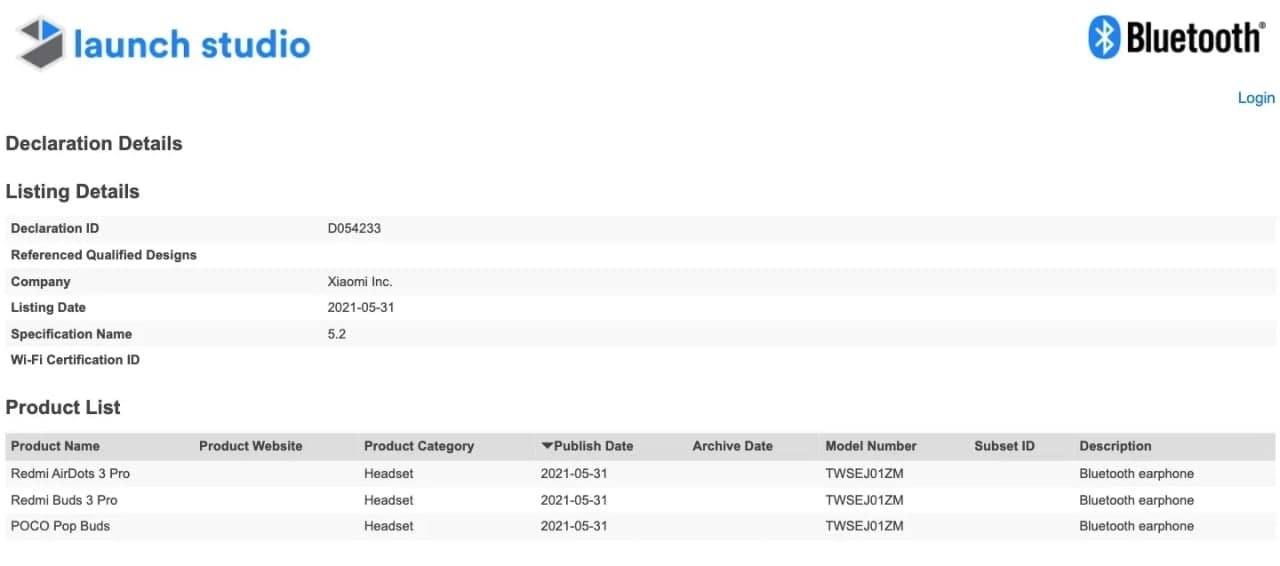The height and width of the screenshot is (566, 1280).
Task: Sort by Product Name column header
Action: click(55, 446)
